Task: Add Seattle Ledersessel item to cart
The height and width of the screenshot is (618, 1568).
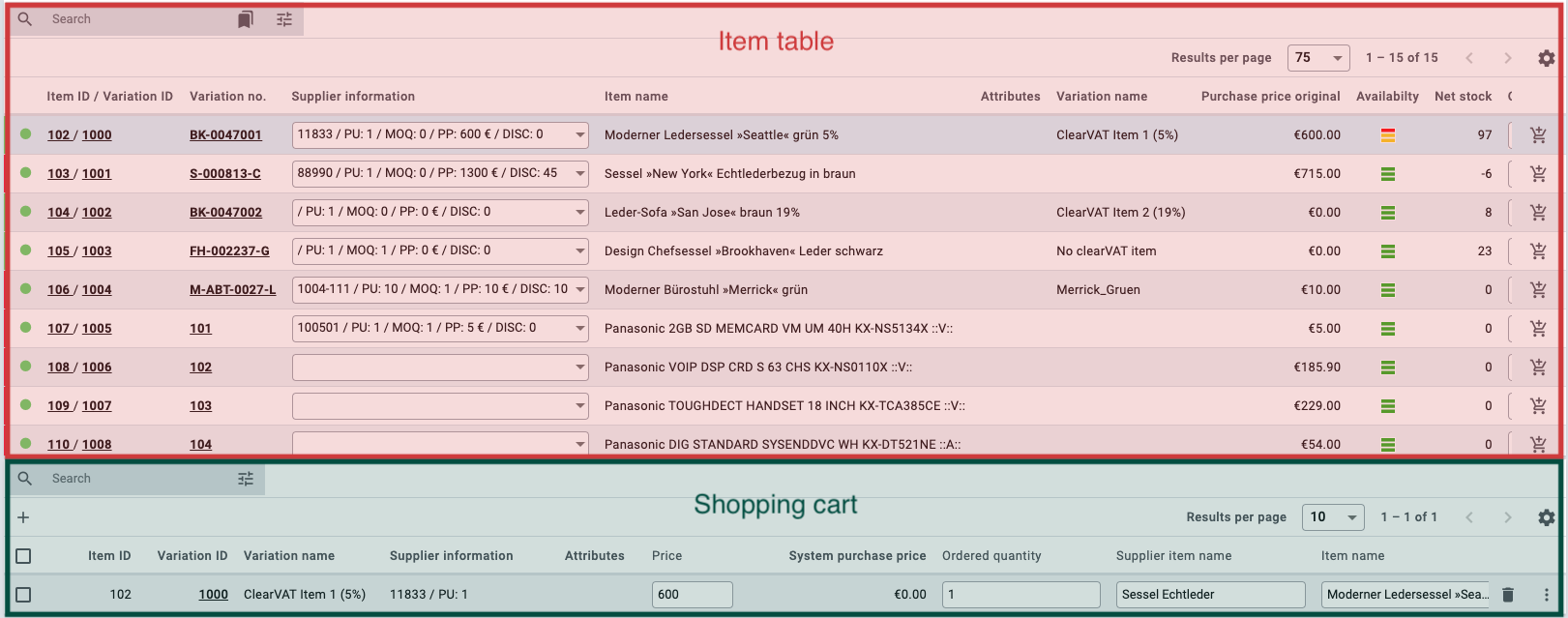Action: click(x=1538, y=135)
